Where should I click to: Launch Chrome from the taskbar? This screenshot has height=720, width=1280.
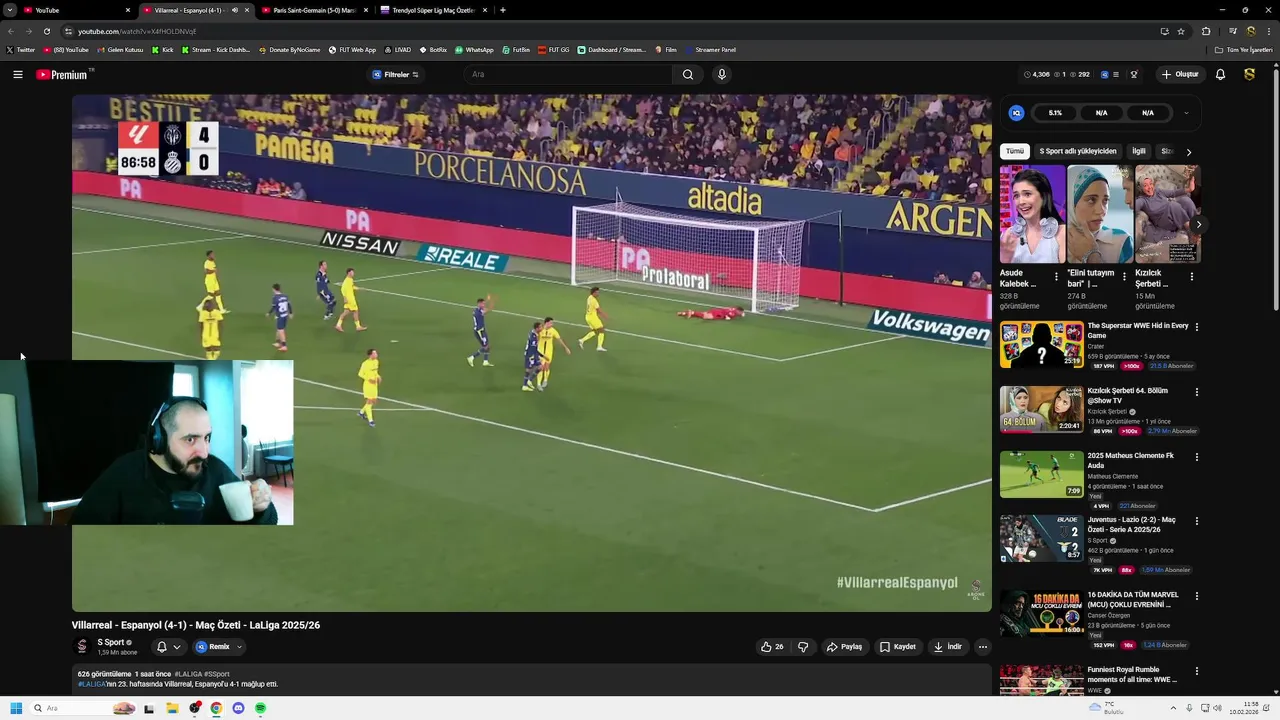click(216, 708)
